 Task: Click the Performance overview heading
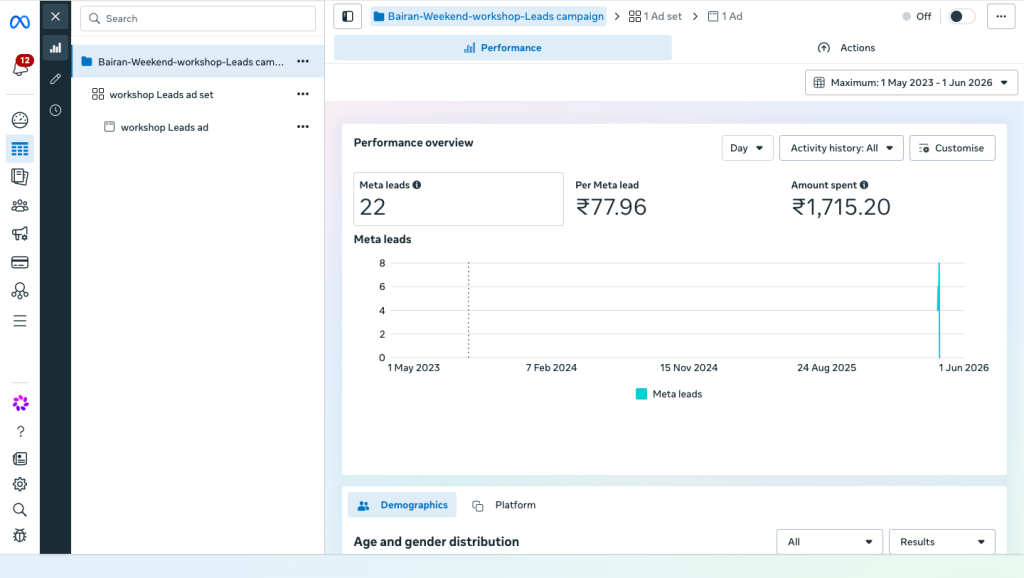click(x=413, y=142)
